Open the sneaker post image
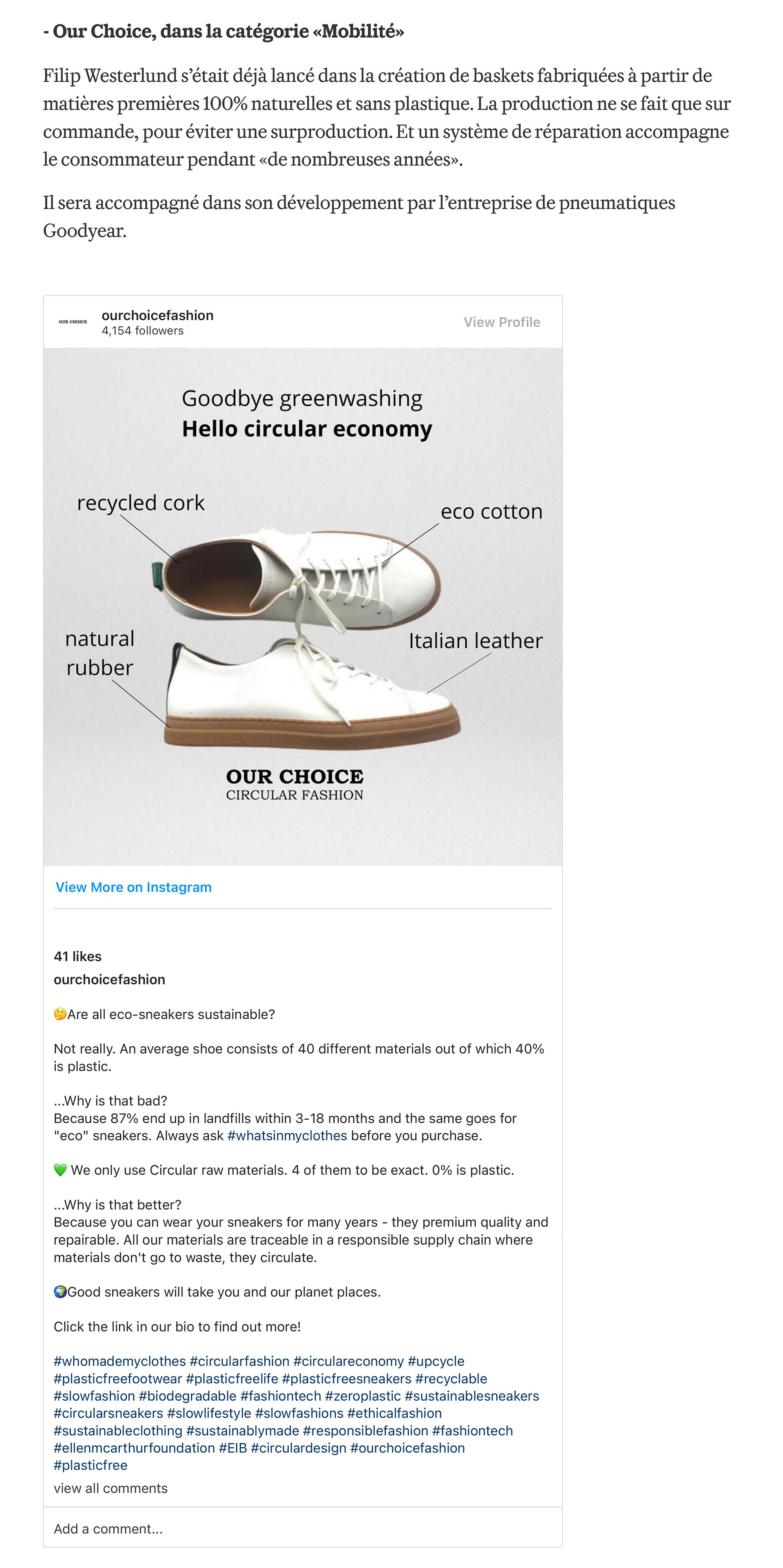Screen dimensions: 783x1568 pos(303,606)
